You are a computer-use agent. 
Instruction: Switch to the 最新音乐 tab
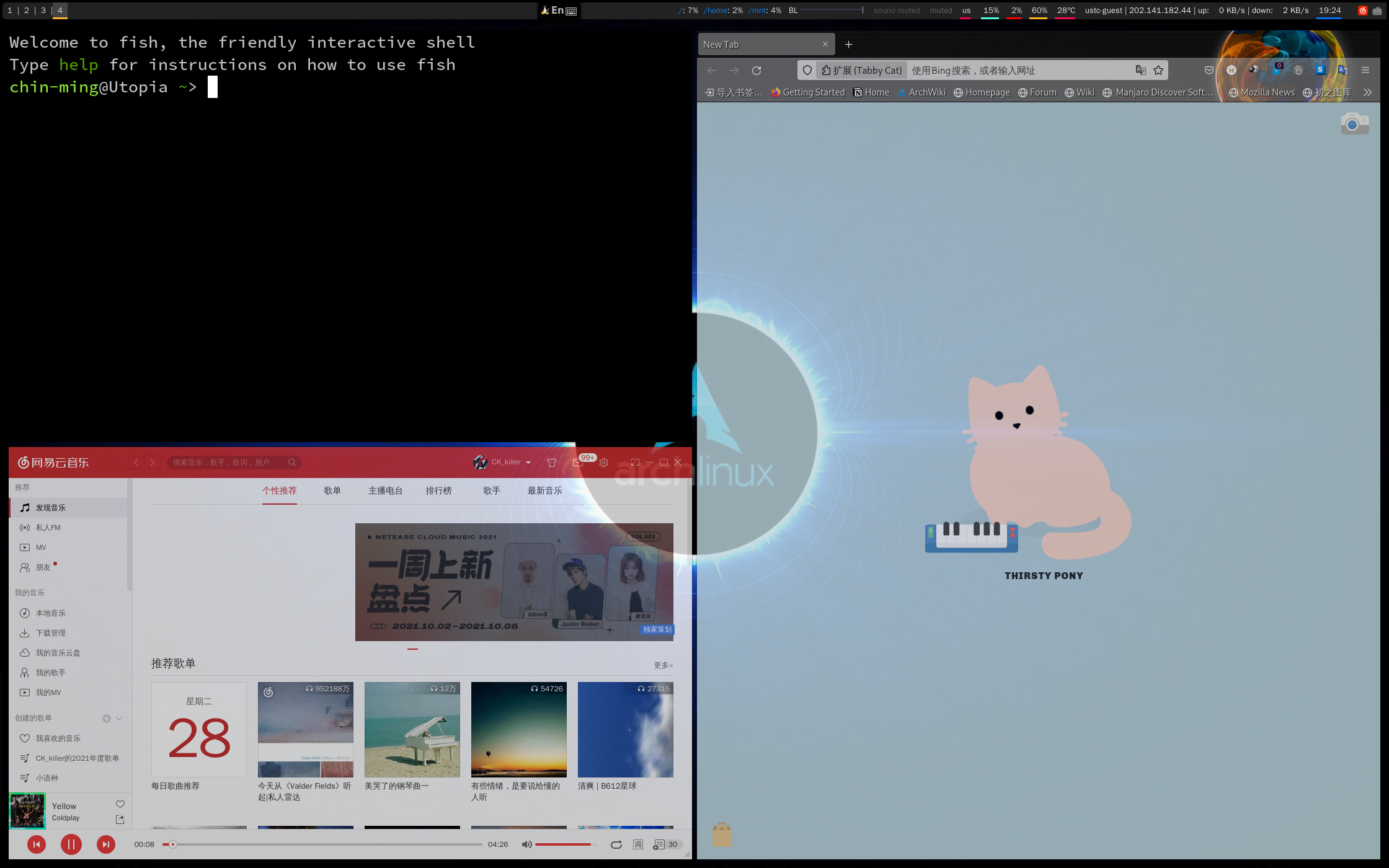click(545, 490)
